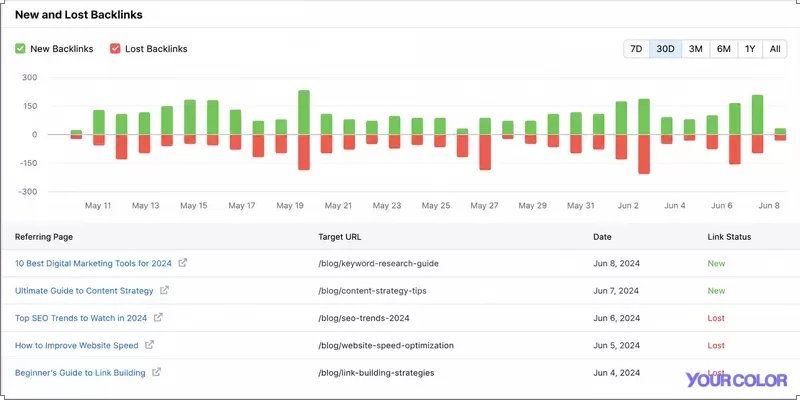Click the tallest green bar near May 19

pyautogui.click(x=304, y=112)
